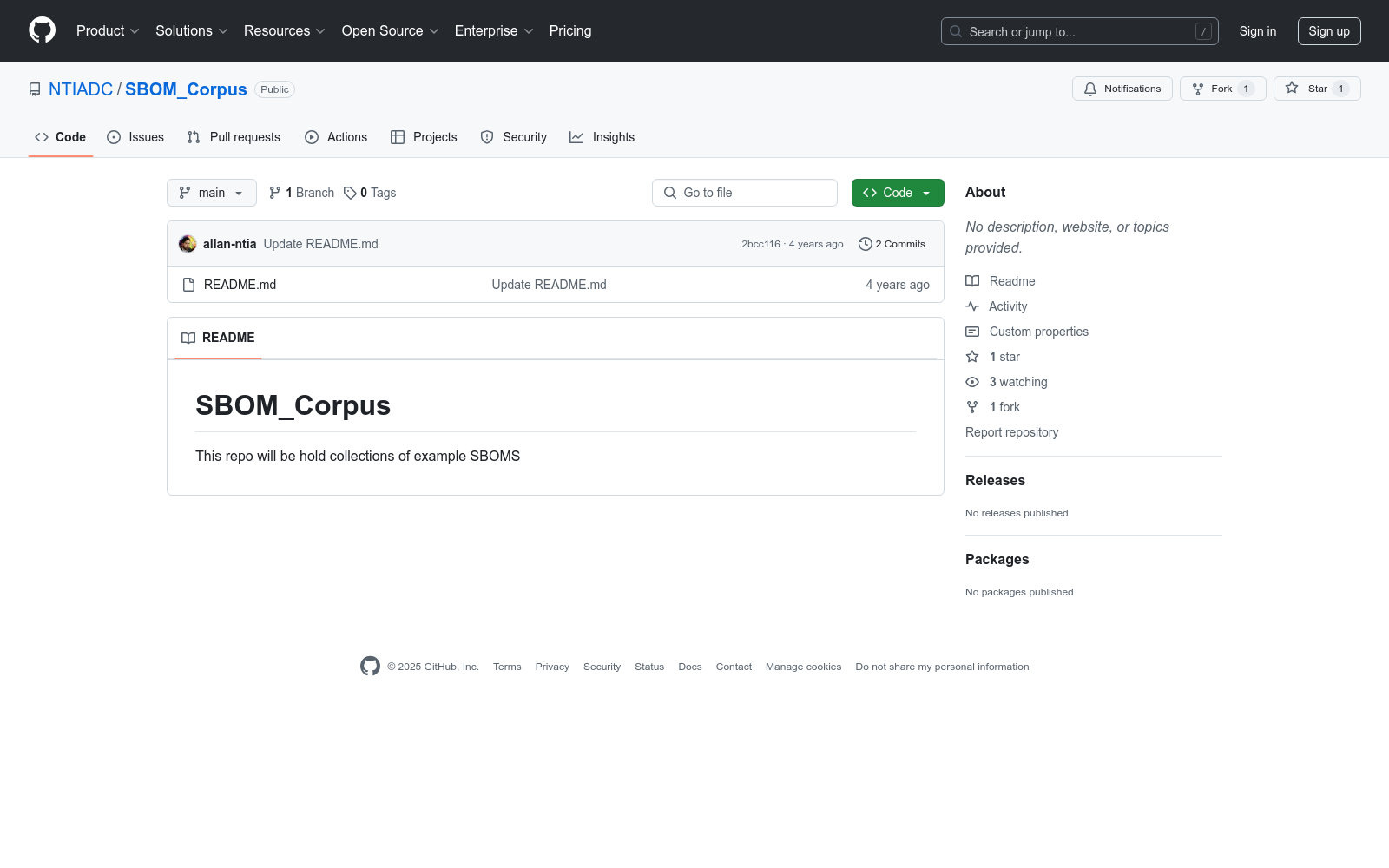Image resolution: width=1389 pixels, height=868 pixels.
Task: Go to the Actions tab
Action: (x=336, y=137)
